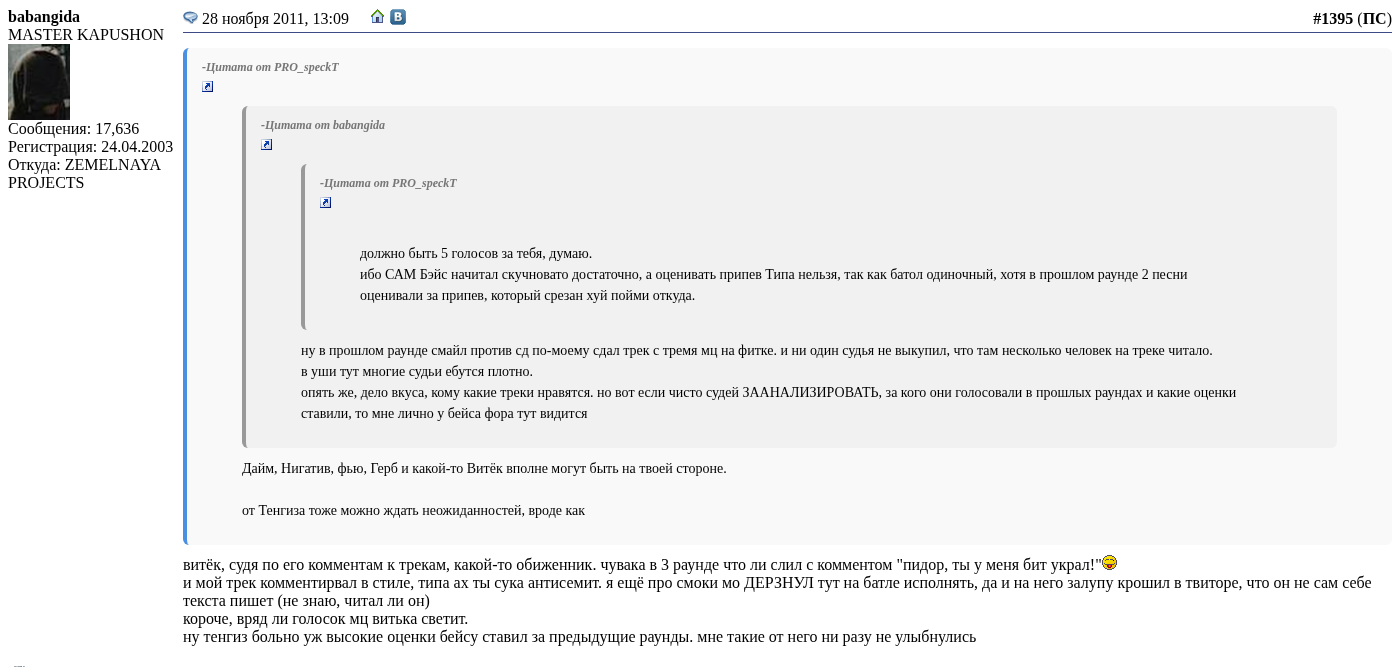The height and width of the screenshot is (667, 1400).
Task: Open the babangida username profile link
Action: (44, 17)
